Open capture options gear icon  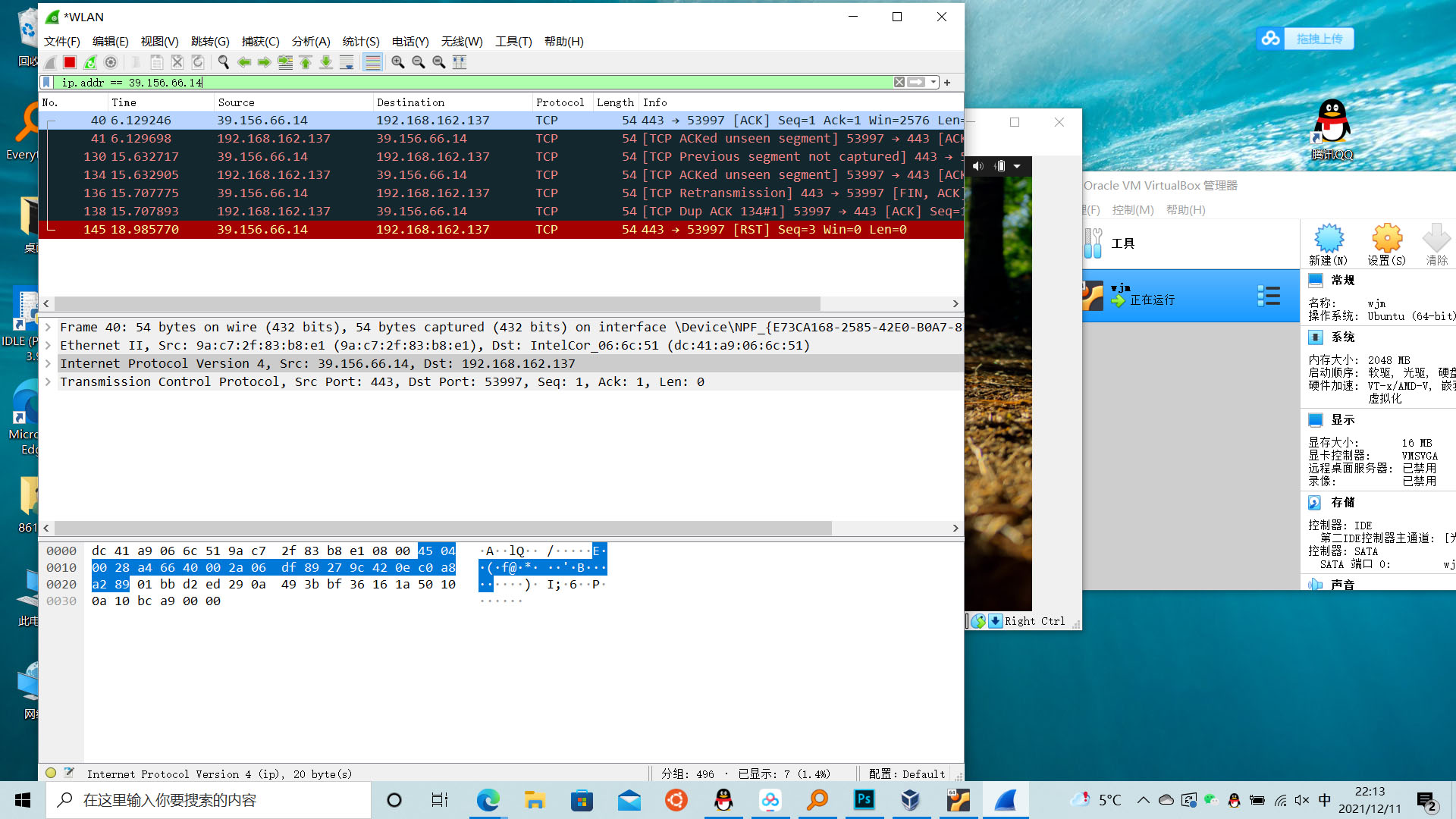111,62
